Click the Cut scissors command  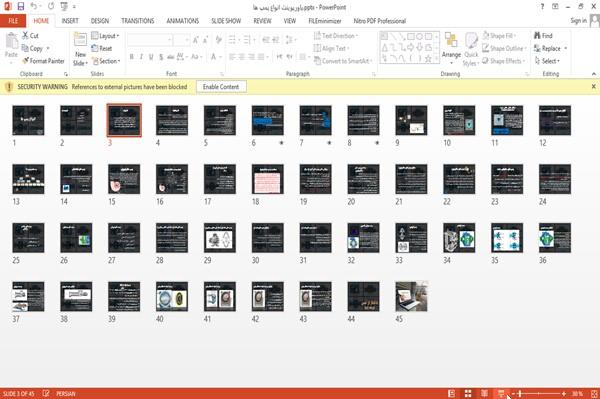[x=30, y=36]
